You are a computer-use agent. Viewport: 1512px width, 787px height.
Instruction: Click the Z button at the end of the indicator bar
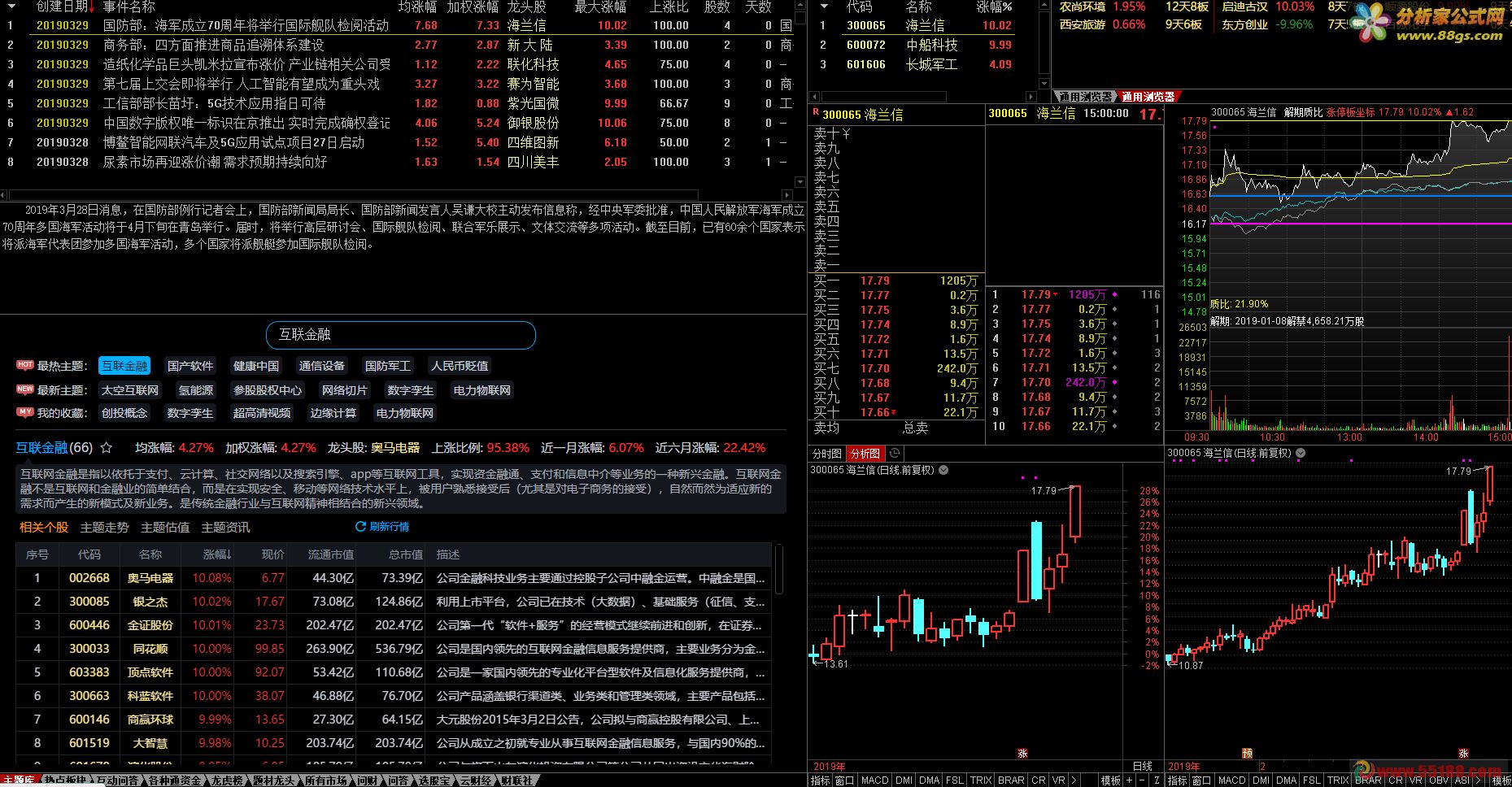(x=1157, y=780)
